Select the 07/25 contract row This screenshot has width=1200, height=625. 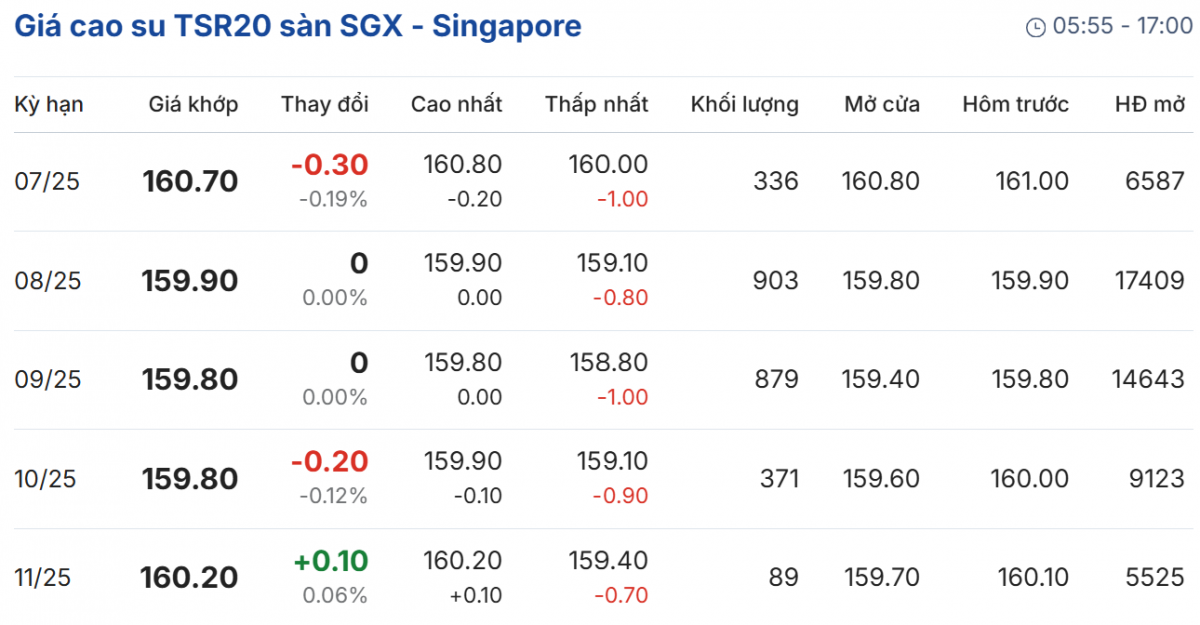(x=47, y=182)
